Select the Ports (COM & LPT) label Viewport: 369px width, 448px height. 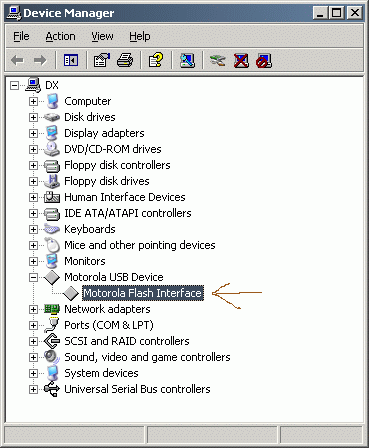click(x=109, y=325)
